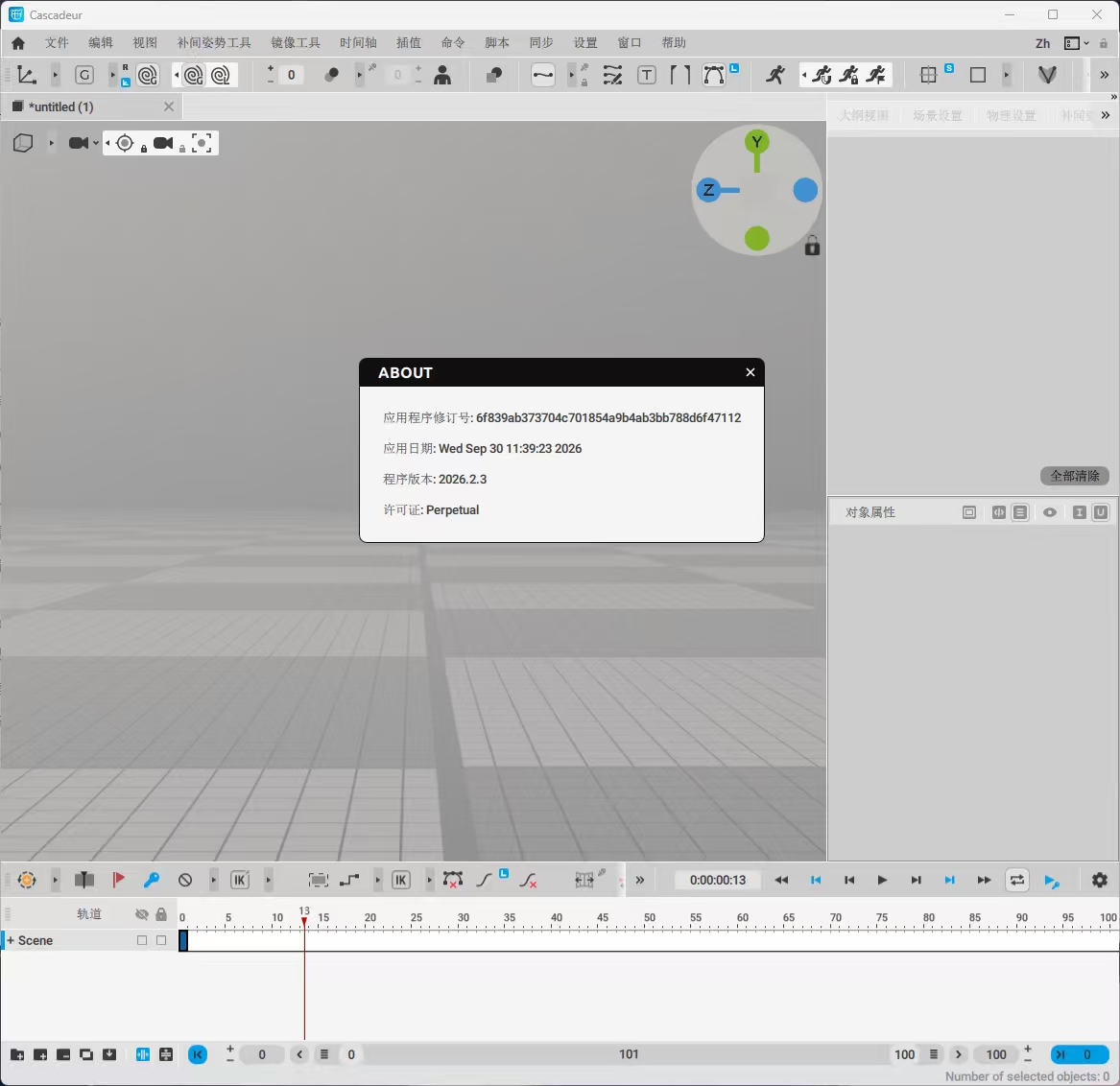
Task: Play the animation
Action: coord(882,880)
